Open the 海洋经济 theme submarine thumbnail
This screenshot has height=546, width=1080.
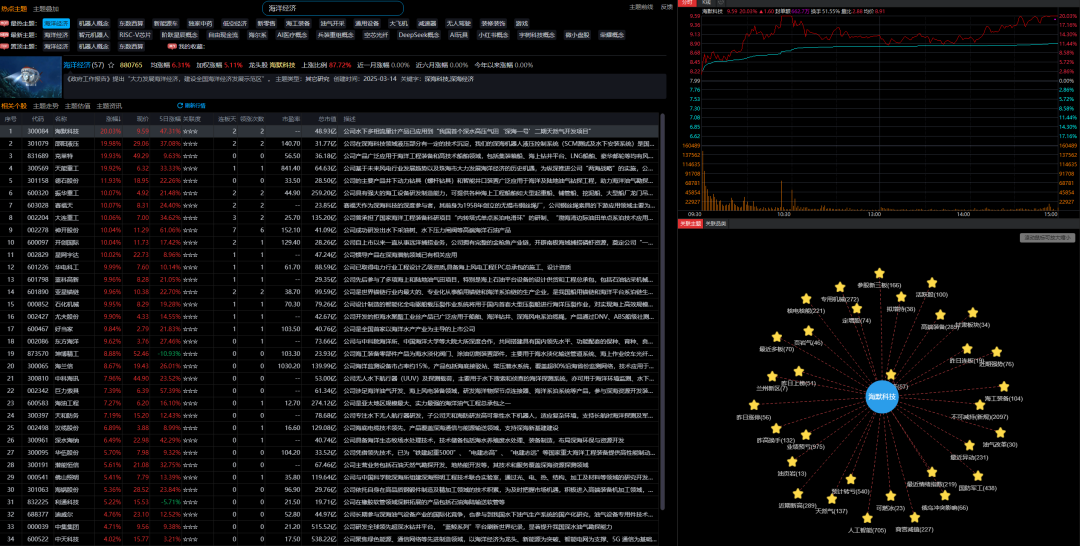coord(30,78)
